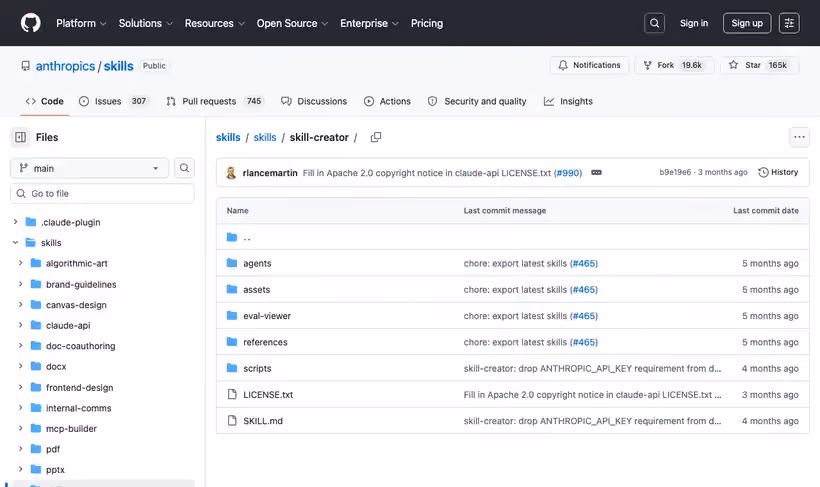Click the Sign in link
The image size is (820, 487).
click(x=694, y=23)
